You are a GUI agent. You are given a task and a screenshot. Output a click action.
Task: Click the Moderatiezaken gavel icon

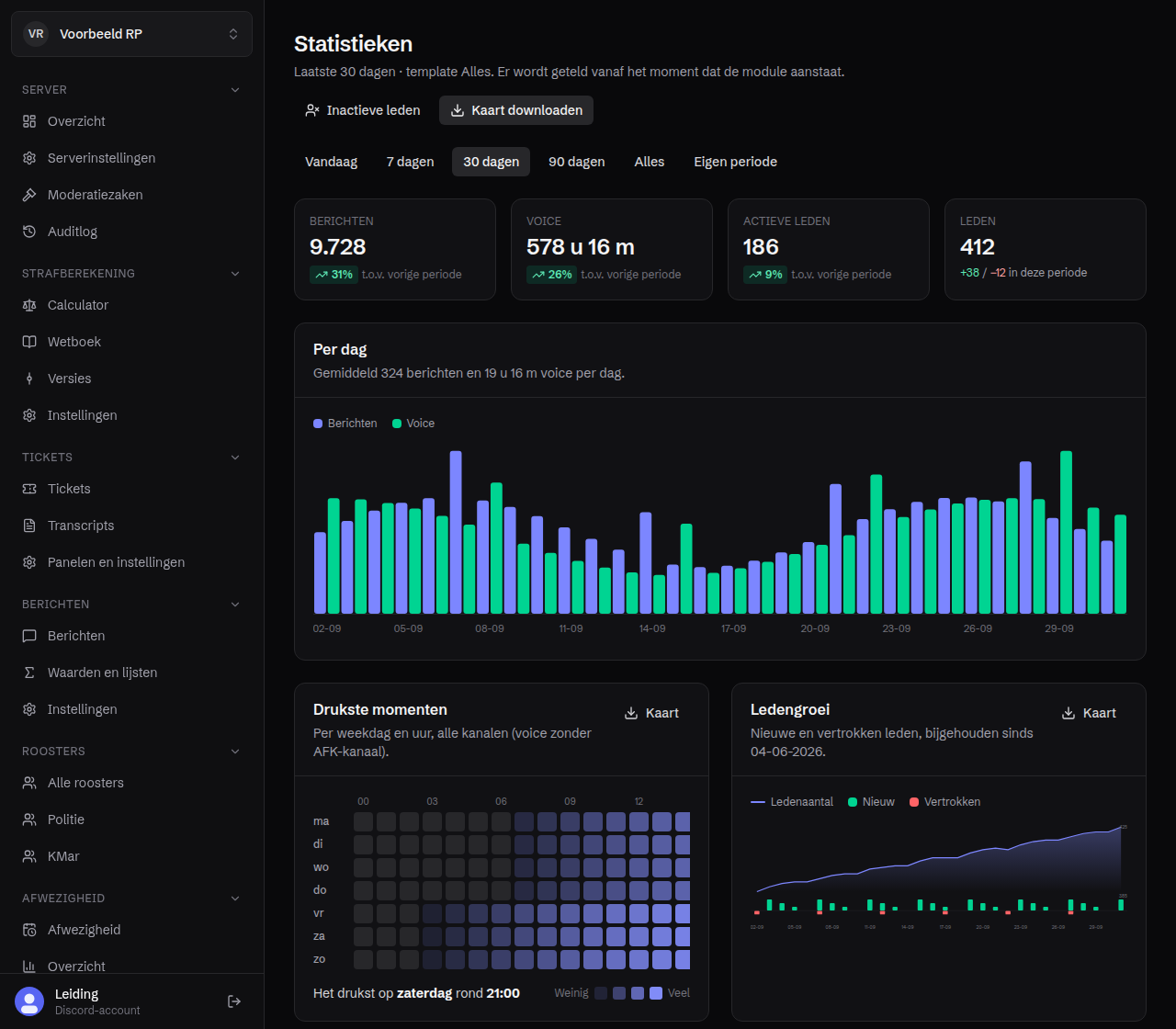pos(29,195)
